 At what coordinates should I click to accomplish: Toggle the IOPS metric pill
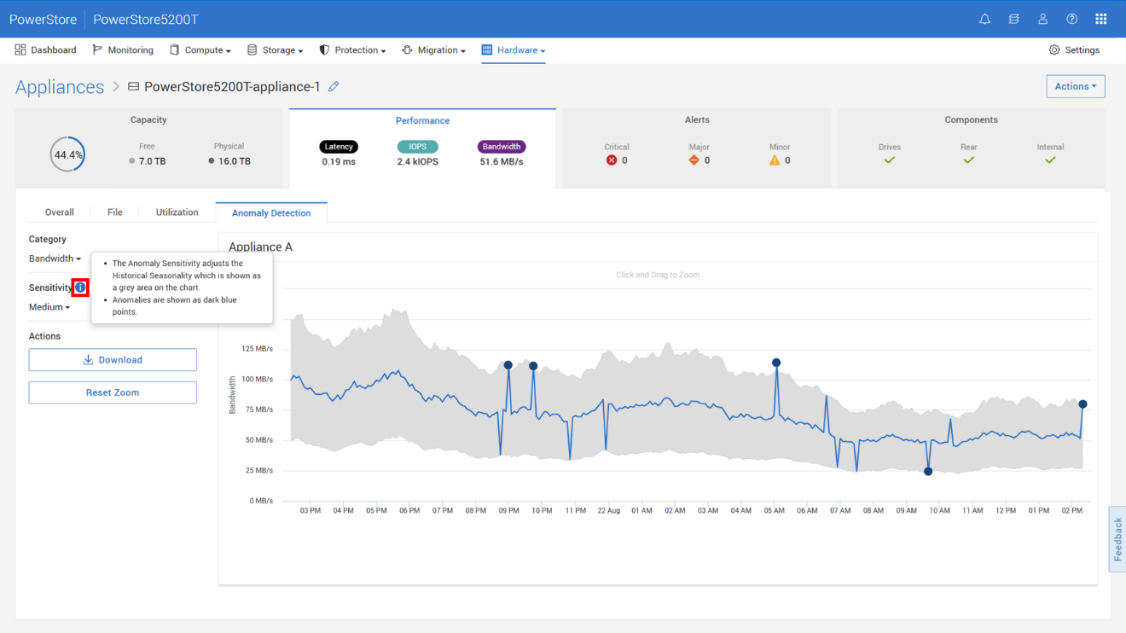click(x=417, y=147)
